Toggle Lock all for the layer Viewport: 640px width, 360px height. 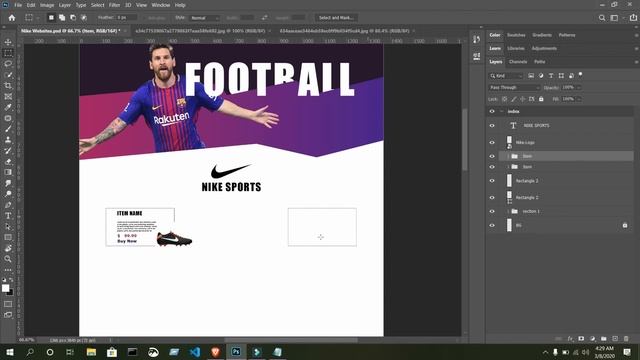541,99
